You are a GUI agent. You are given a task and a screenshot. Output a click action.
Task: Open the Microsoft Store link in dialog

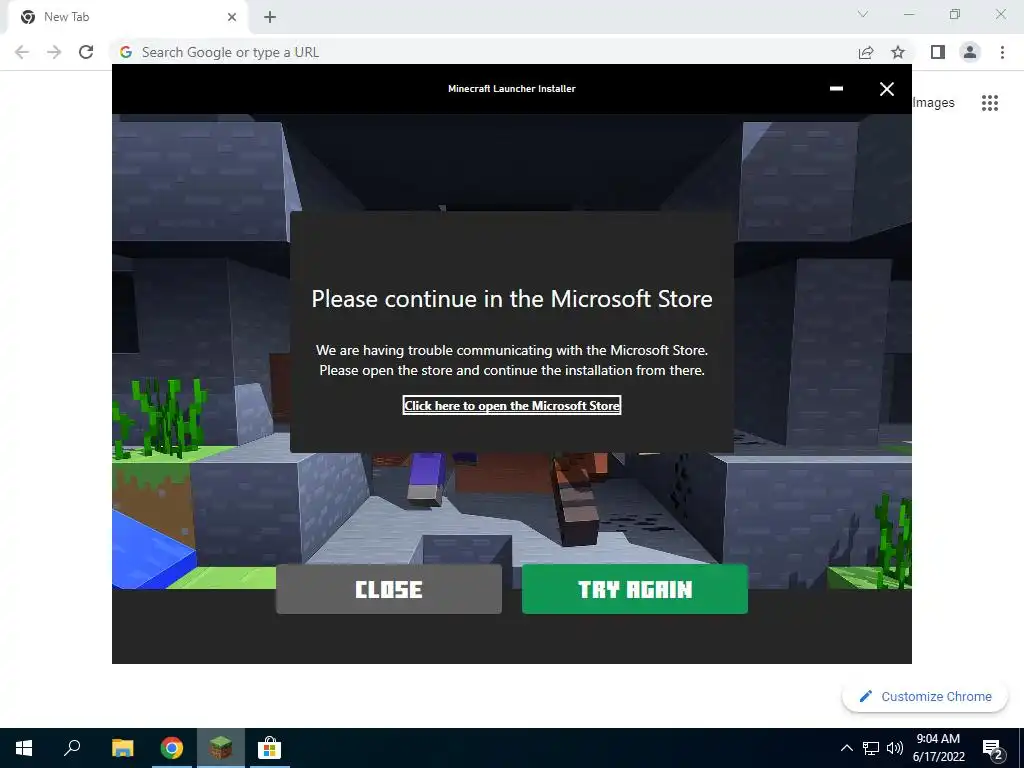pos(511,406)
